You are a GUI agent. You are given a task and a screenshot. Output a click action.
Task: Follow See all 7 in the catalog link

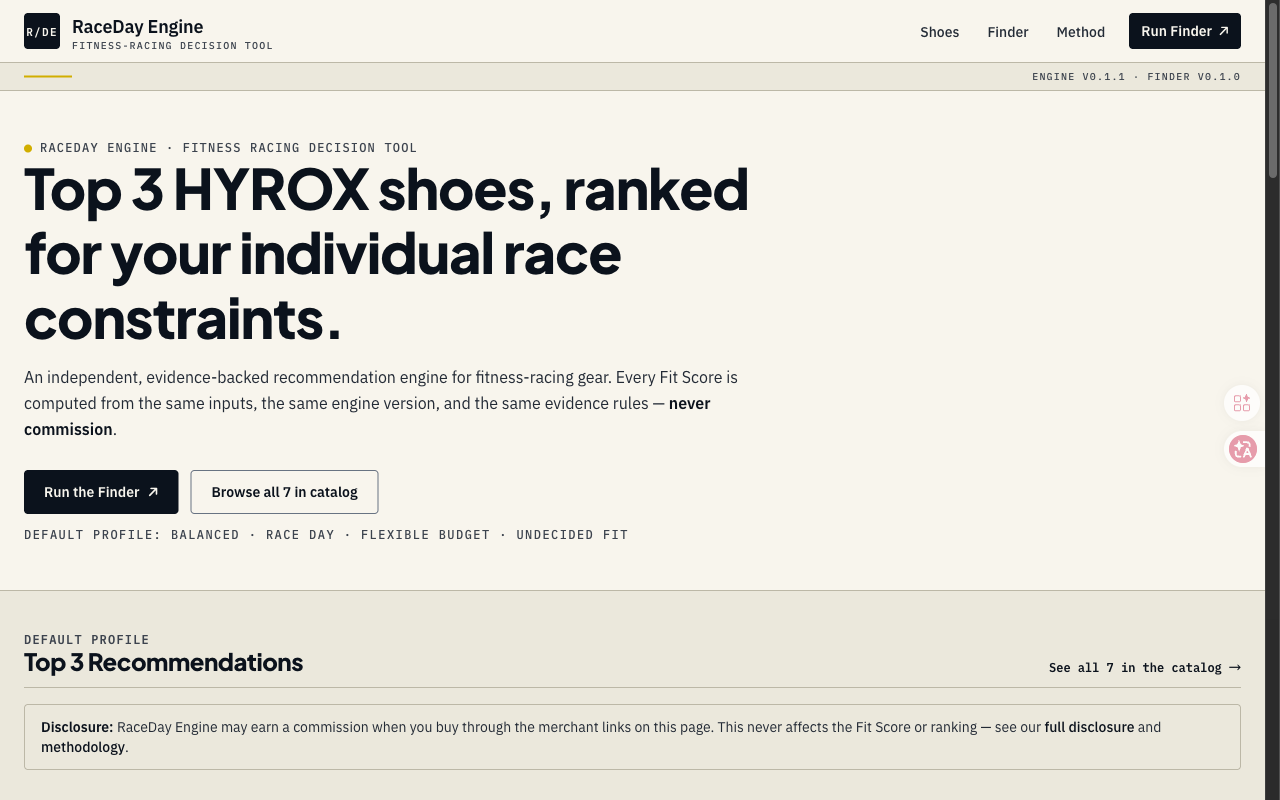click(1145, 667)
